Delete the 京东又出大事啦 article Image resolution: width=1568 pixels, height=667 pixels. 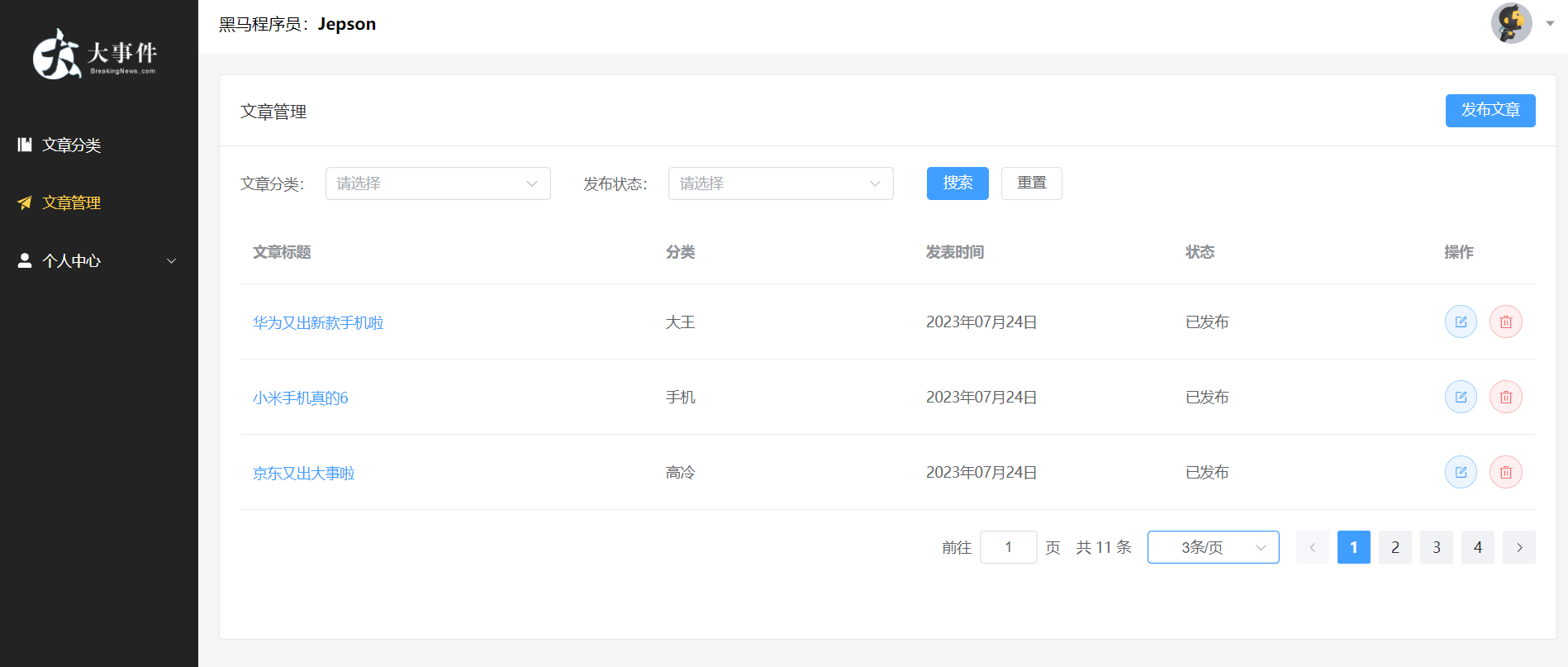pyautogui.click(x=1505, y=472)
